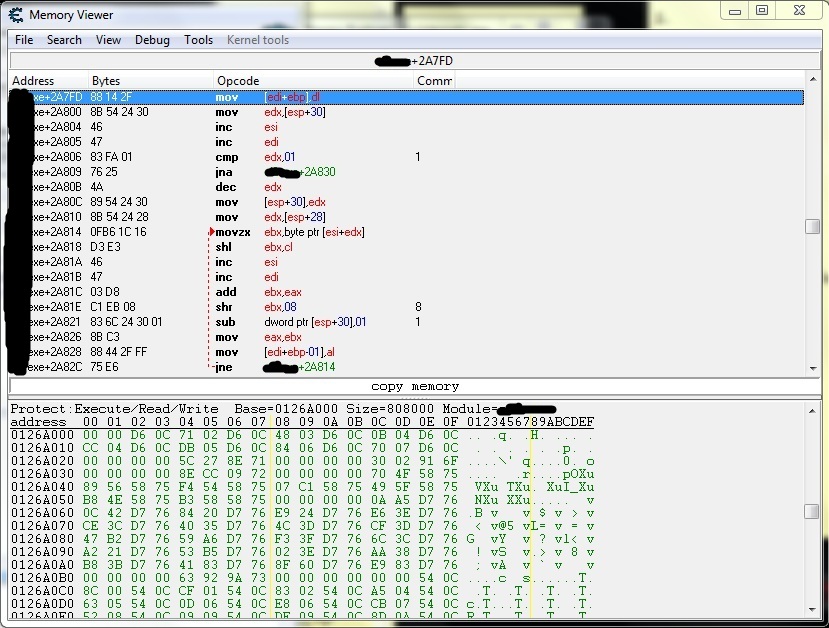Click the copy memory bar

pyautogui.click(x=414, y=387)
